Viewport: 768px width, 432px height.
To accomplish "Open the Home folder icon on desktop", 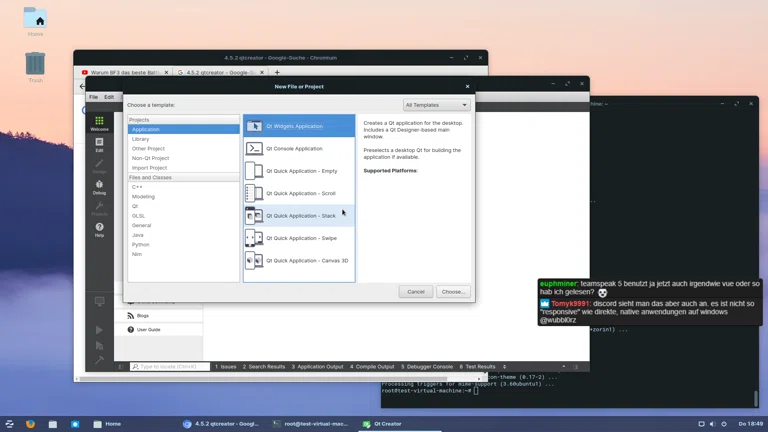I will click(35, 18).
